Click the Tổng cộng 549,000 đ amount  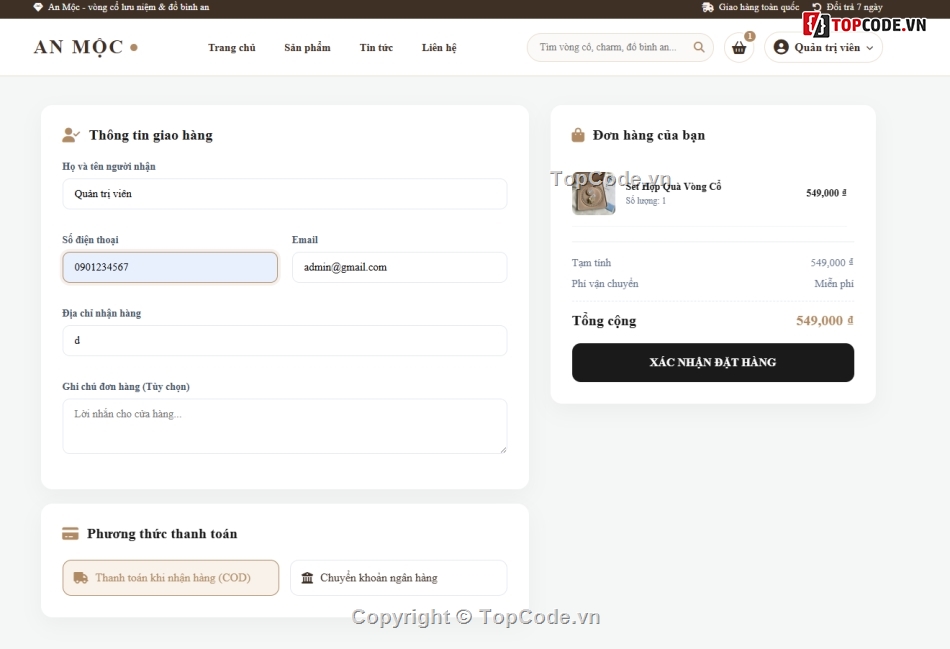click(825, 321)
